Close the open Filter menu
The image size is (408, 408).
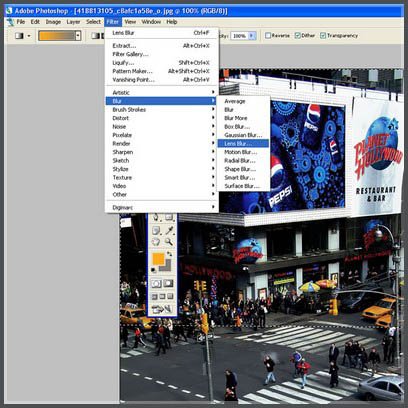click(x=113, y=22)
